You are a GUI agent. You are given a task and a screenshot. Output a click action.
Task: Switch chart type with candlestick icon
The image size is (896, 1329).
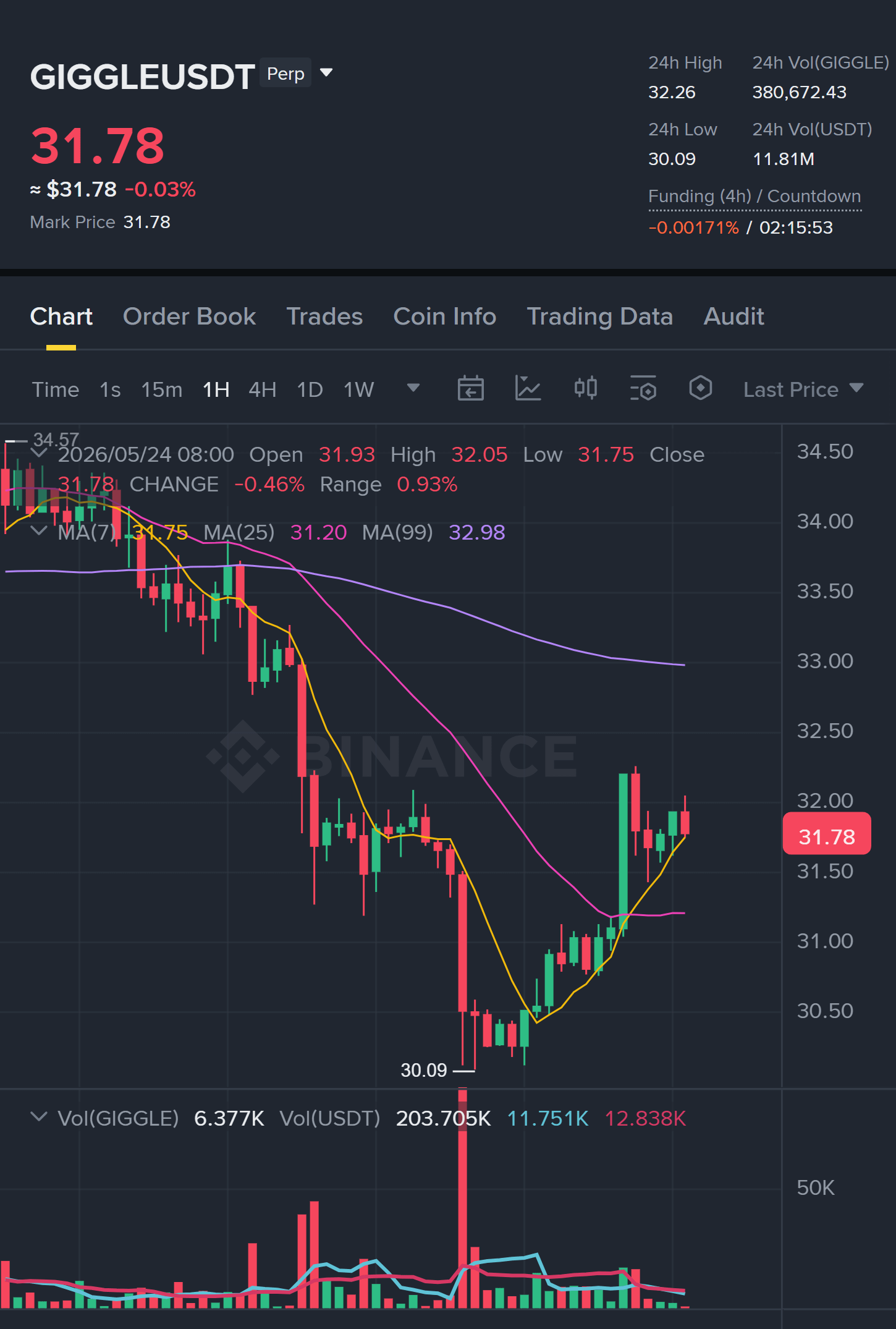[585, 389]
